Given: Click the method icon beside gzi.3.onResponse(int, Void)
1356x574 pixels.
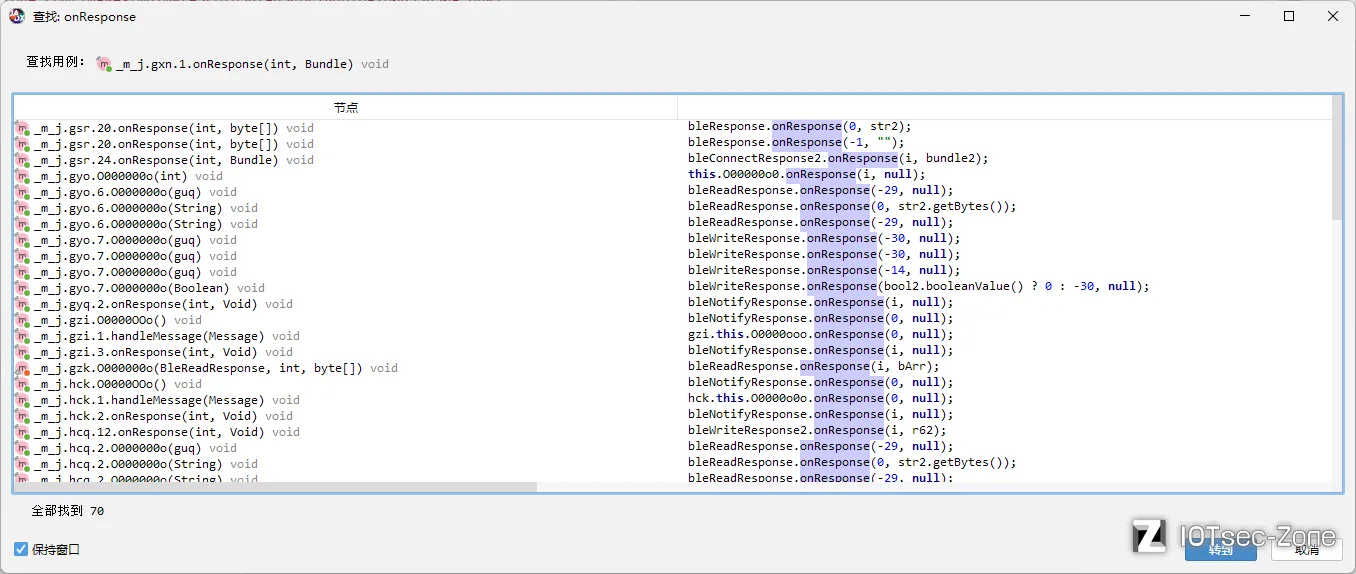Looking at the screenshot, I should click(23, 352).
